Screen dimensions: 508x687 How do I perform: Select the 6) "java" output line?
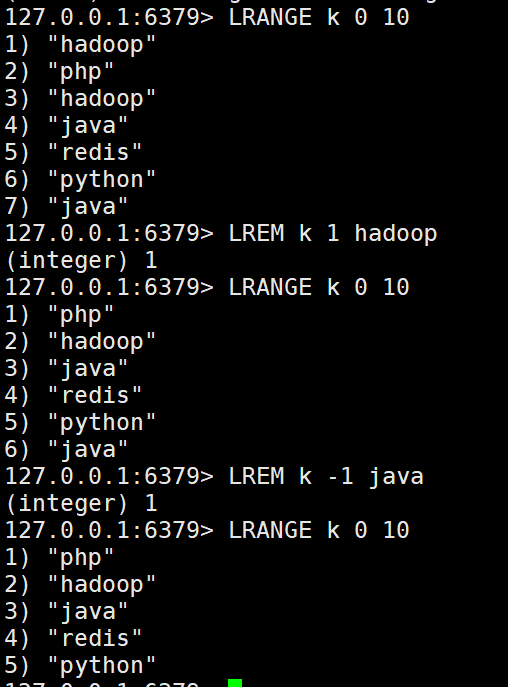(x=66, y=449)
